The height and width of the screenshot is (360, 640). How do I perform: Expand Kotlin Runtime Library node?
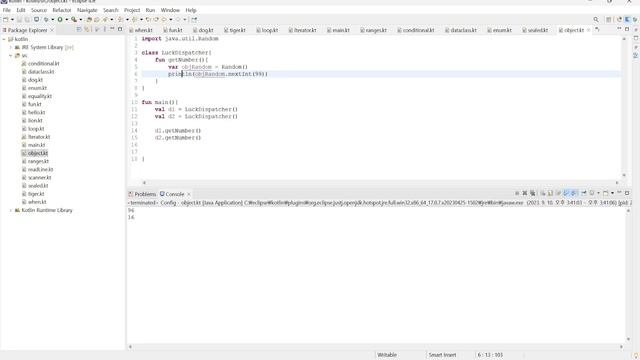tap(11, 210)
